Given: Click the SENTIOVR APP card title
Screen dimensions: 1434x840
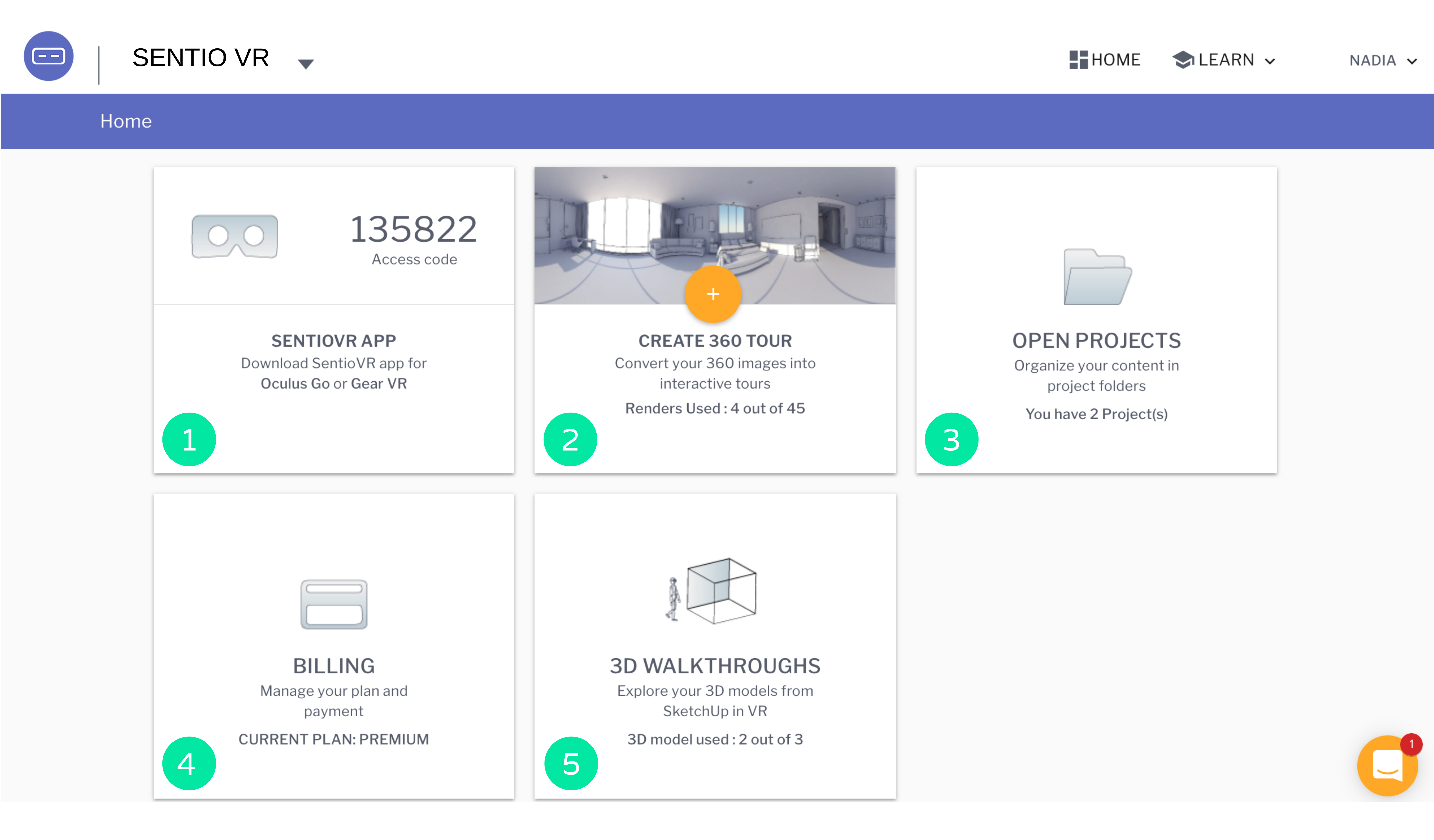Looking at the screenshot, I should click(333, 341).
